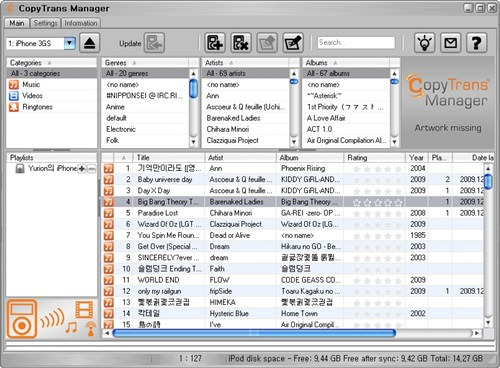Click the eject iPhone button
The width and height of the screenshot is (500, 368).
pos(90,43)
